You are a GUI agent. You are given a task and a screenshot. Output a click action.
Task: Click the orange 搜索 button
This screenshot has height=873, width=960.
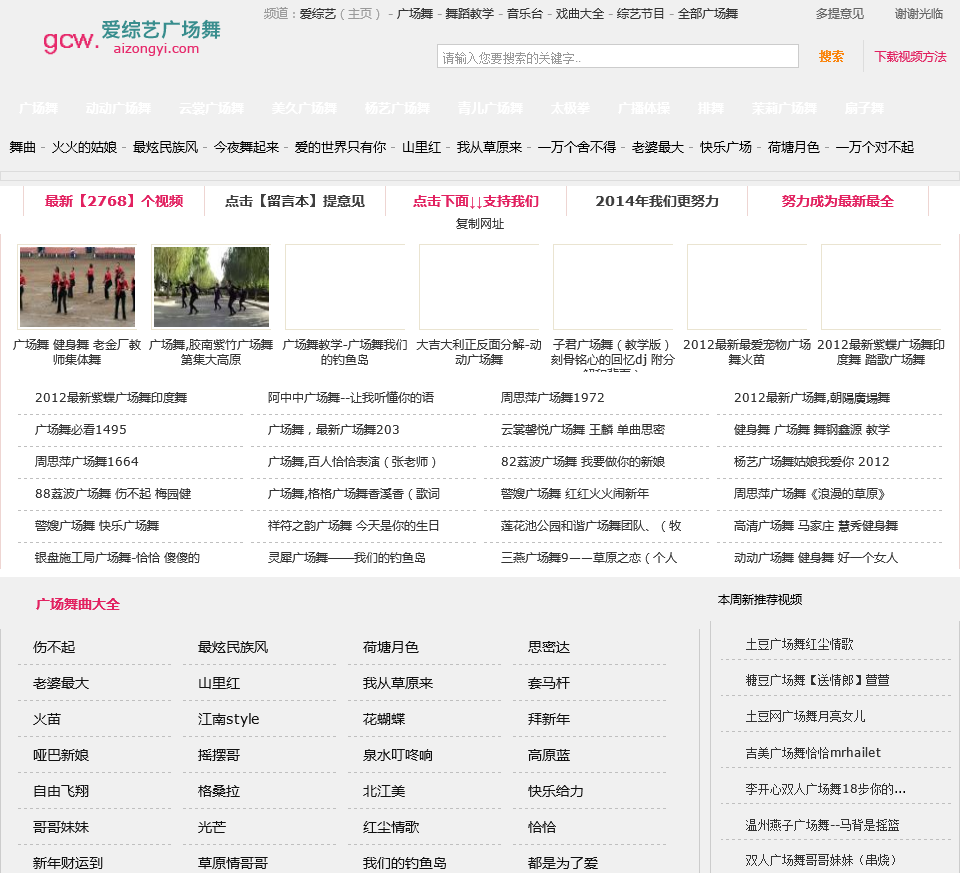[831, 56]
